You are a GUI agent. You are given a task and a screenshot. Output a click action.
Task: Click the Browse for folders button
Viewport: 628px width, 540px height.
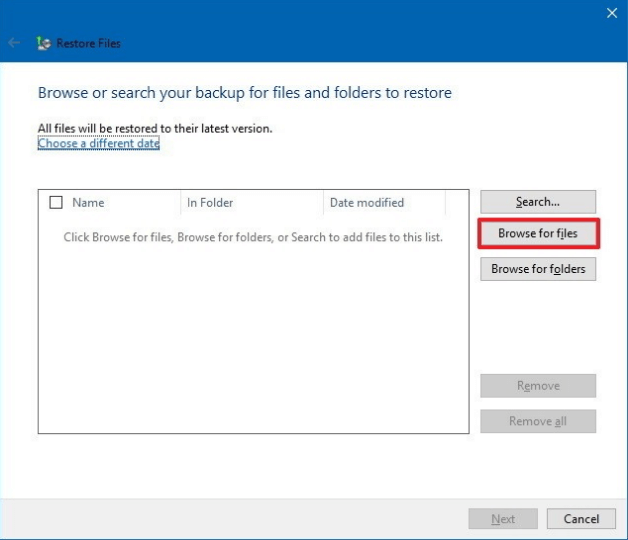coord(538,269)
